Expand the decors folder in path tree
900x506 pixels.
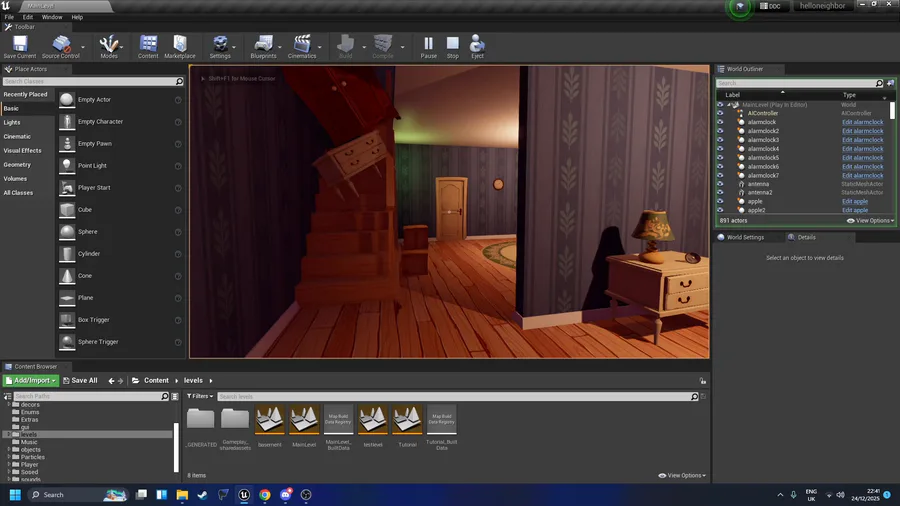9,405
